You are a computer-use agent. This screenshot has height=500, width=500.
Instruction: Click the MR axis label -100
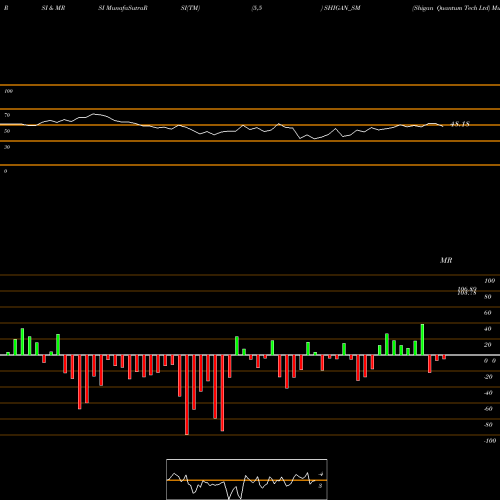pos(490,441)
